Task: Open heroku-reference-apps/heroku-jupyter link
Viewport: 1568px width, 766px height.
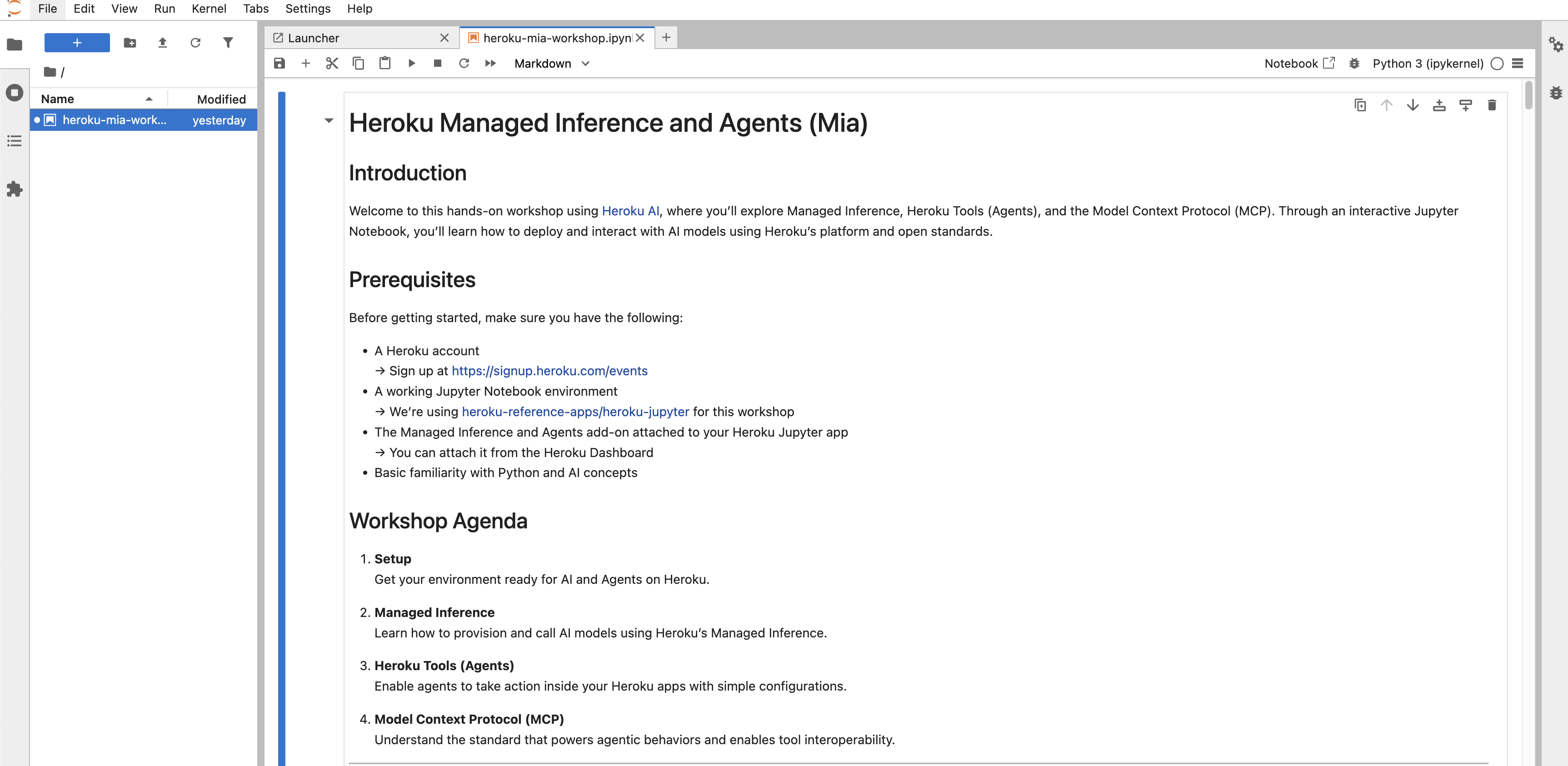Action: pos(575,411)
